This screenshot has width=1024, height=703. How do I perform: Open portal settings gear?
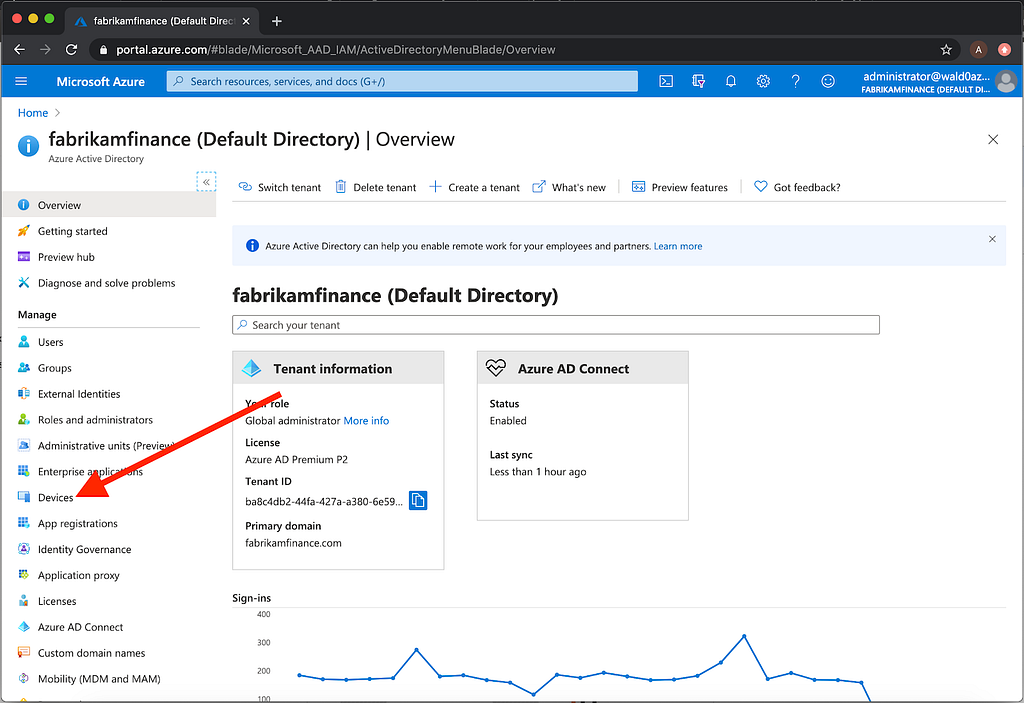pos(763,82)
